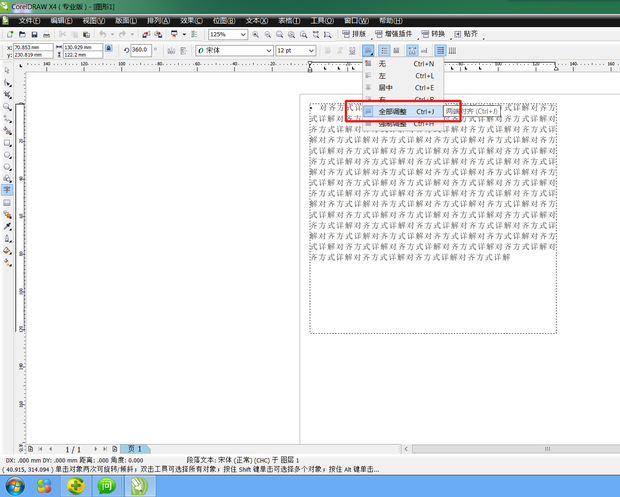
Task: Choose the Rectangle tool in the toolbox
Action: click(8, 142)
